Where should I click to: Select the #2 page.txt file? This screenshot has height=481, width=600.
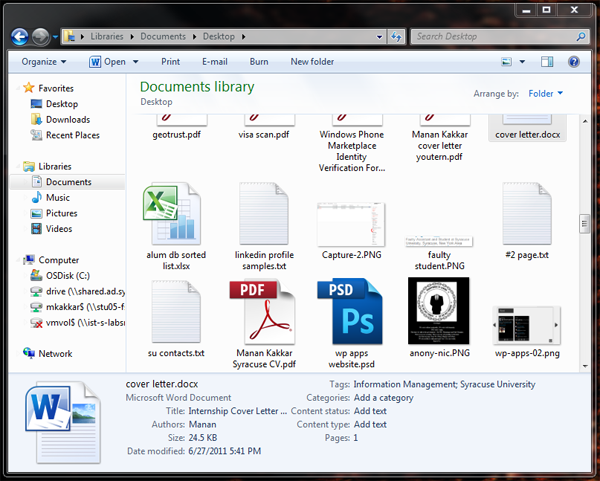527,221
